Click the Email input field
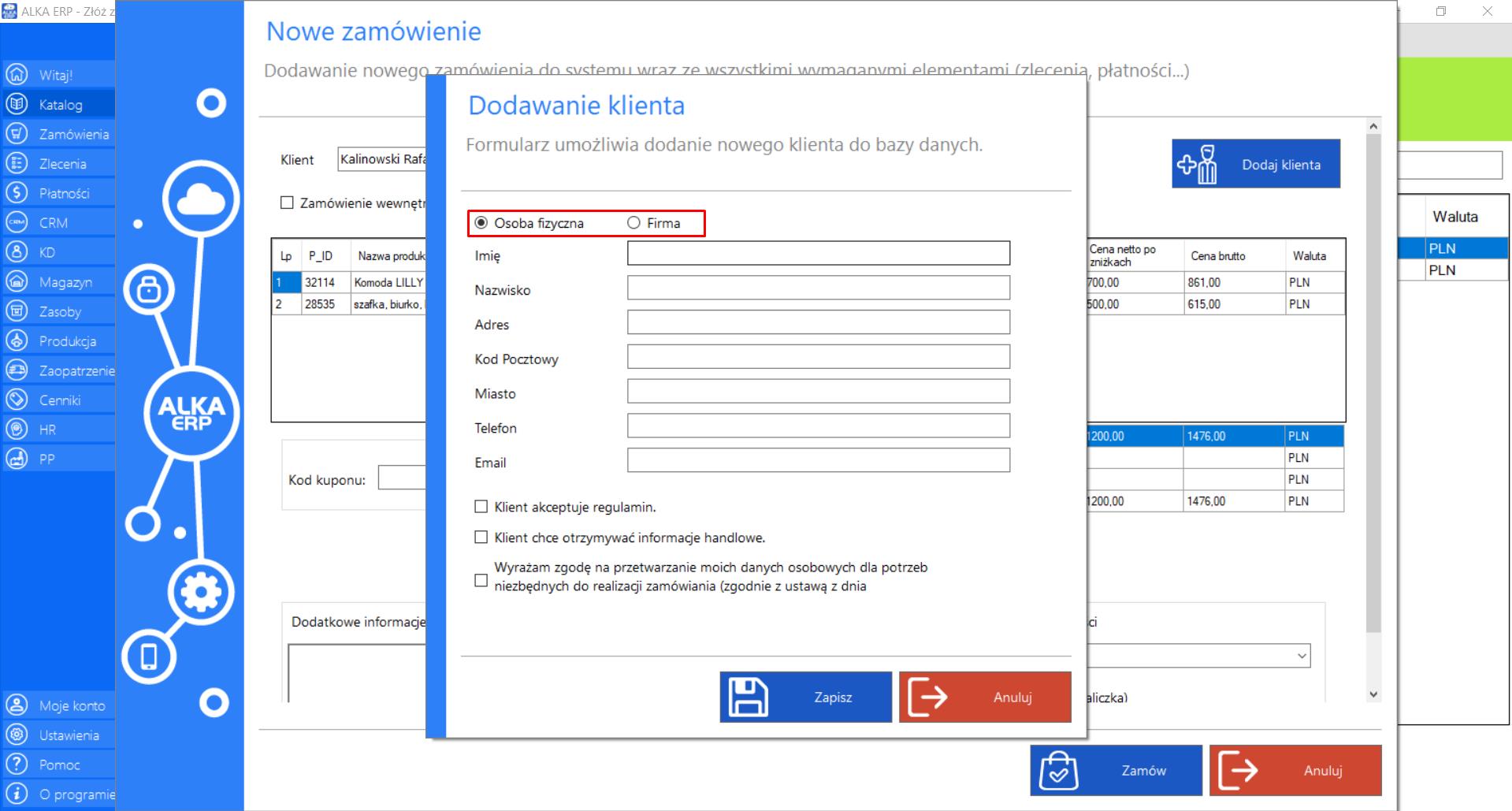The width and height of the screenshot is (1512, 811). point(819,460)
